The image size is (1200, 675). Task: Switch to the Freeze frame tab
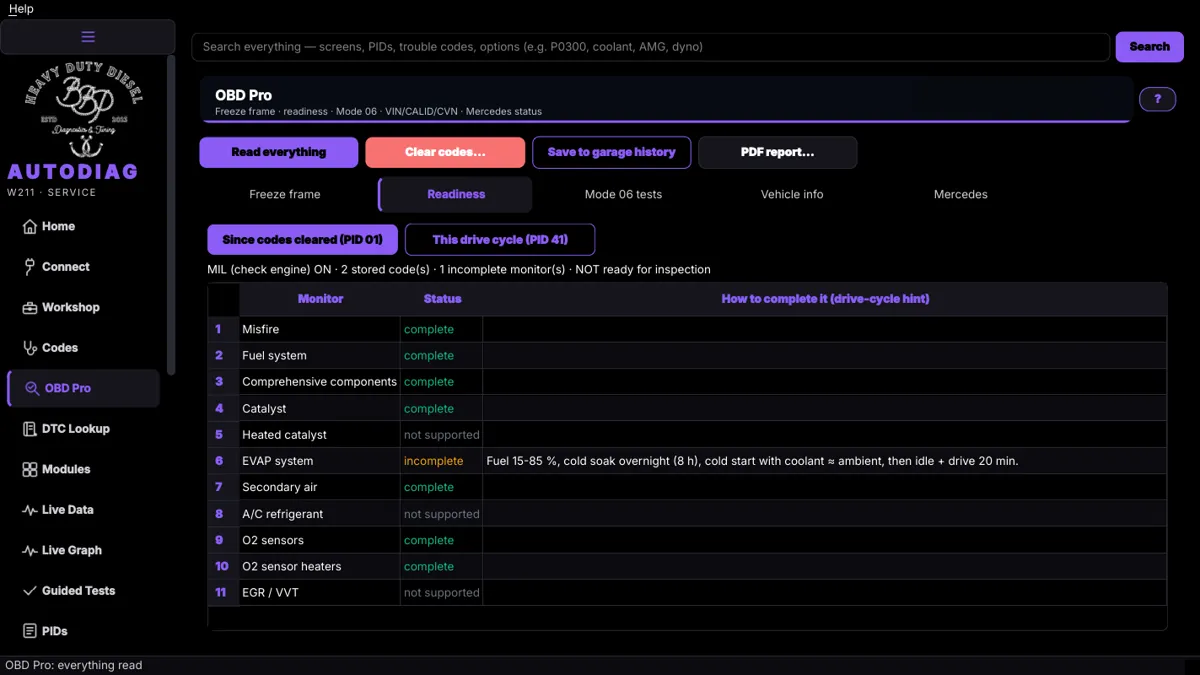pyautogui.click(x=285, y=194)
